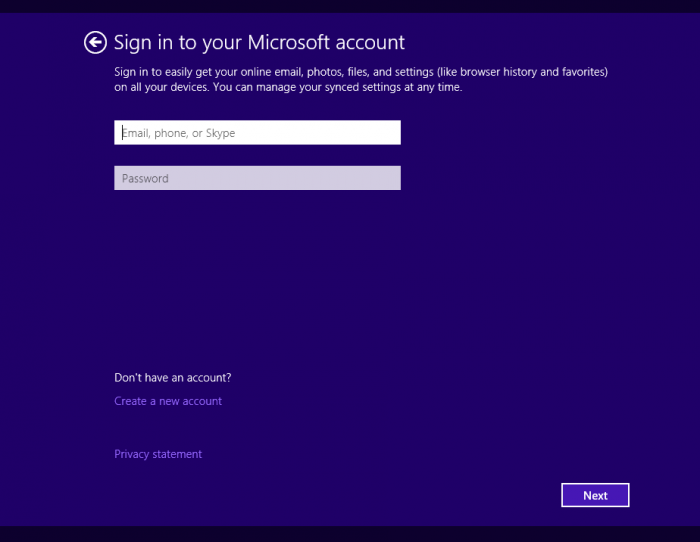Select the Password input field

(x=257, y=178)
